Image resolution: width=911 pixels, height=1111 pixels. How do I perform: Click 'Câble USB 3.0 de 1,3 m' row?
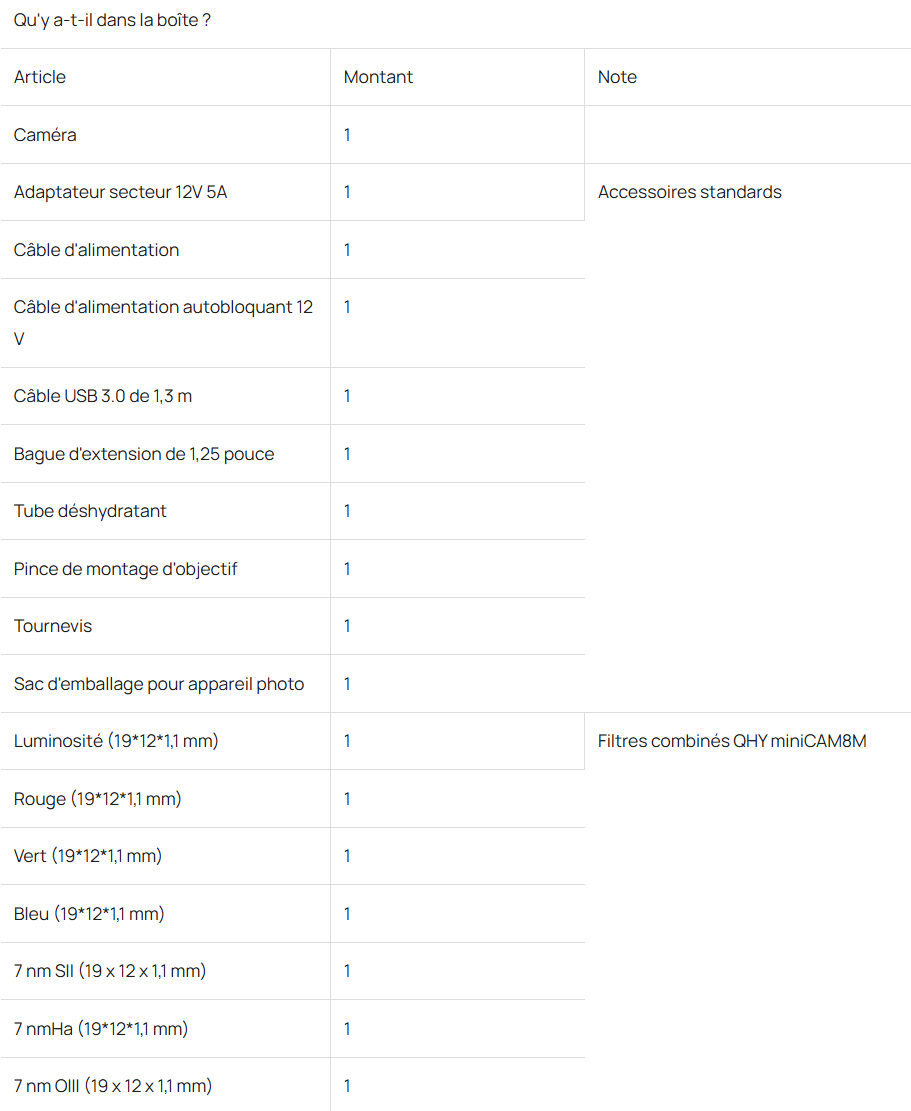(x=103, y=396)
